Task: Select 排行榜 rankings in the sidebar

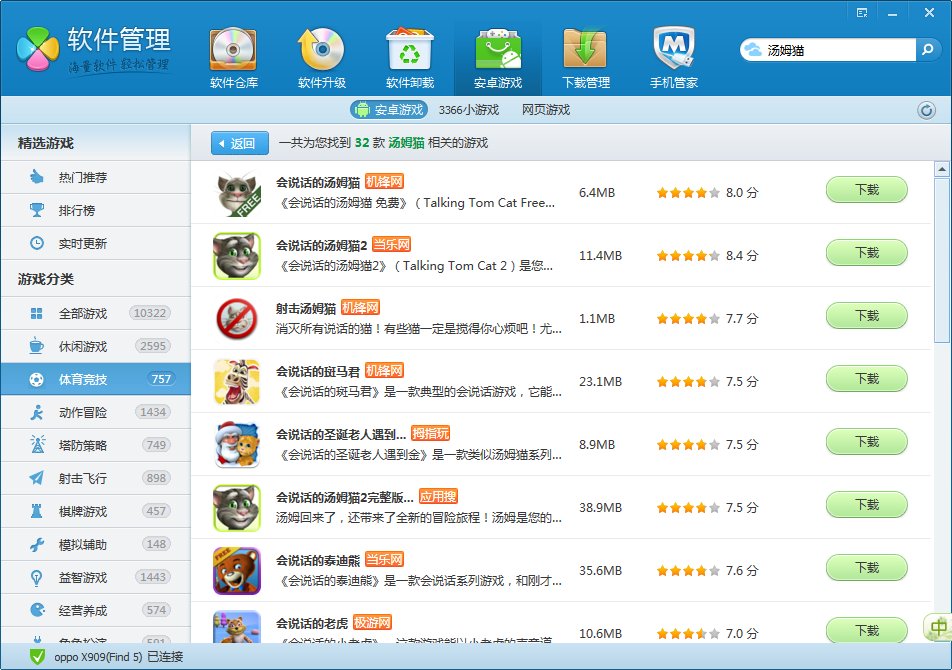Action: pyautogui.click(x=76, y=211)
